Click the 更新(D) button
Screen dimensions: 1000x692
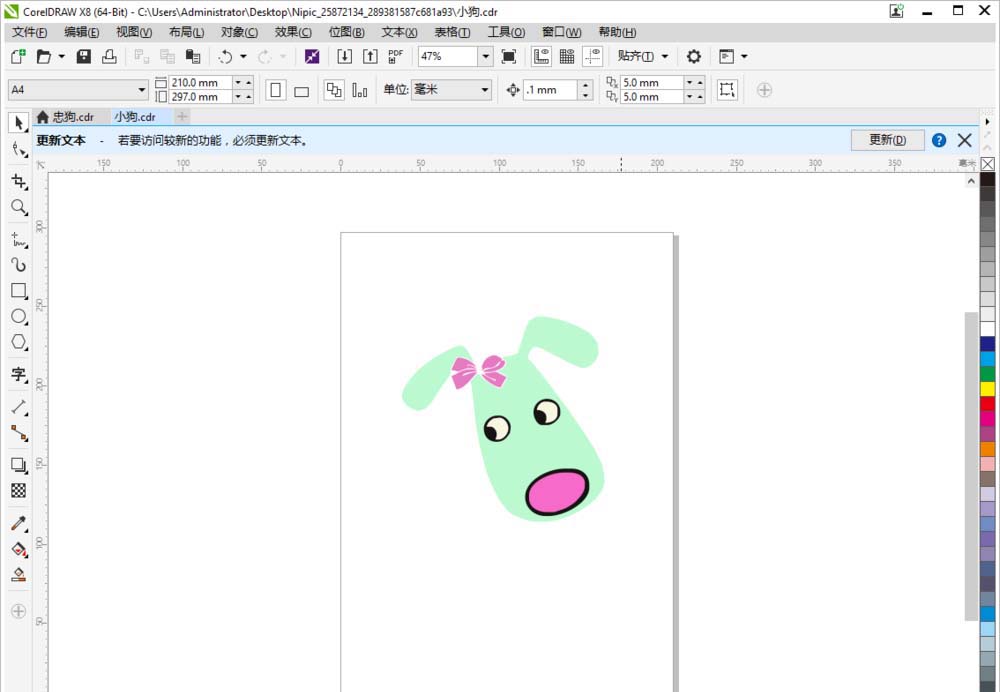(x=887, y=140)
